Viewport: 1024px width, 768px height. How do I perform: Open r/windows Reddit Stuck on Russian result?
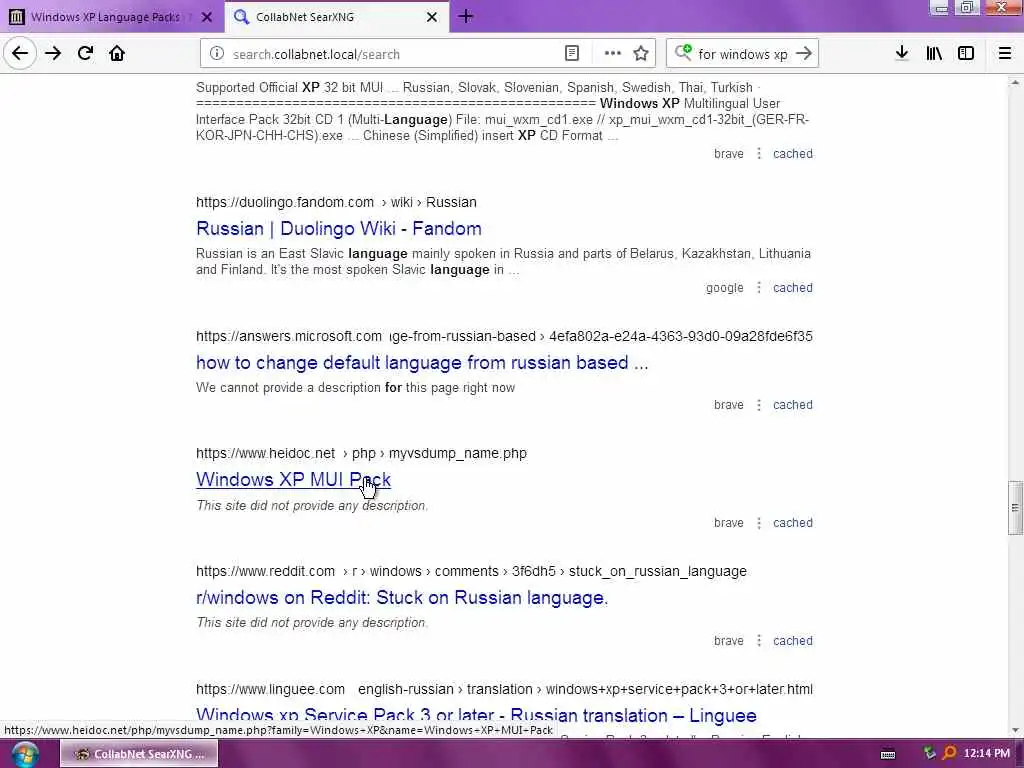pos(402,598)
